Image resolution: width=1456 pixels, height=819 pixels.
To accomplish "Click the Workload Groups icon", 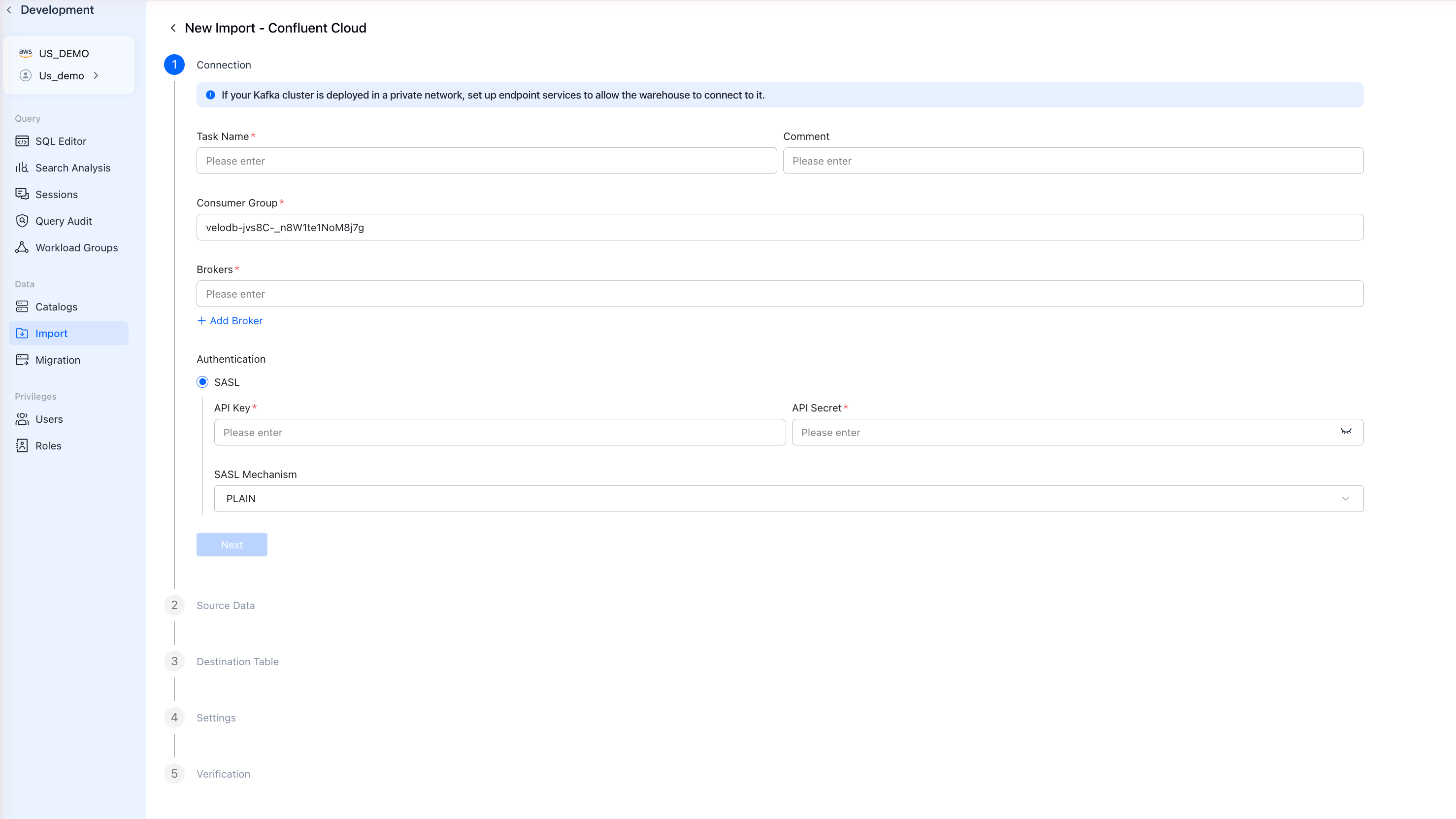I will pyautogui.click(x=22, y=248).
